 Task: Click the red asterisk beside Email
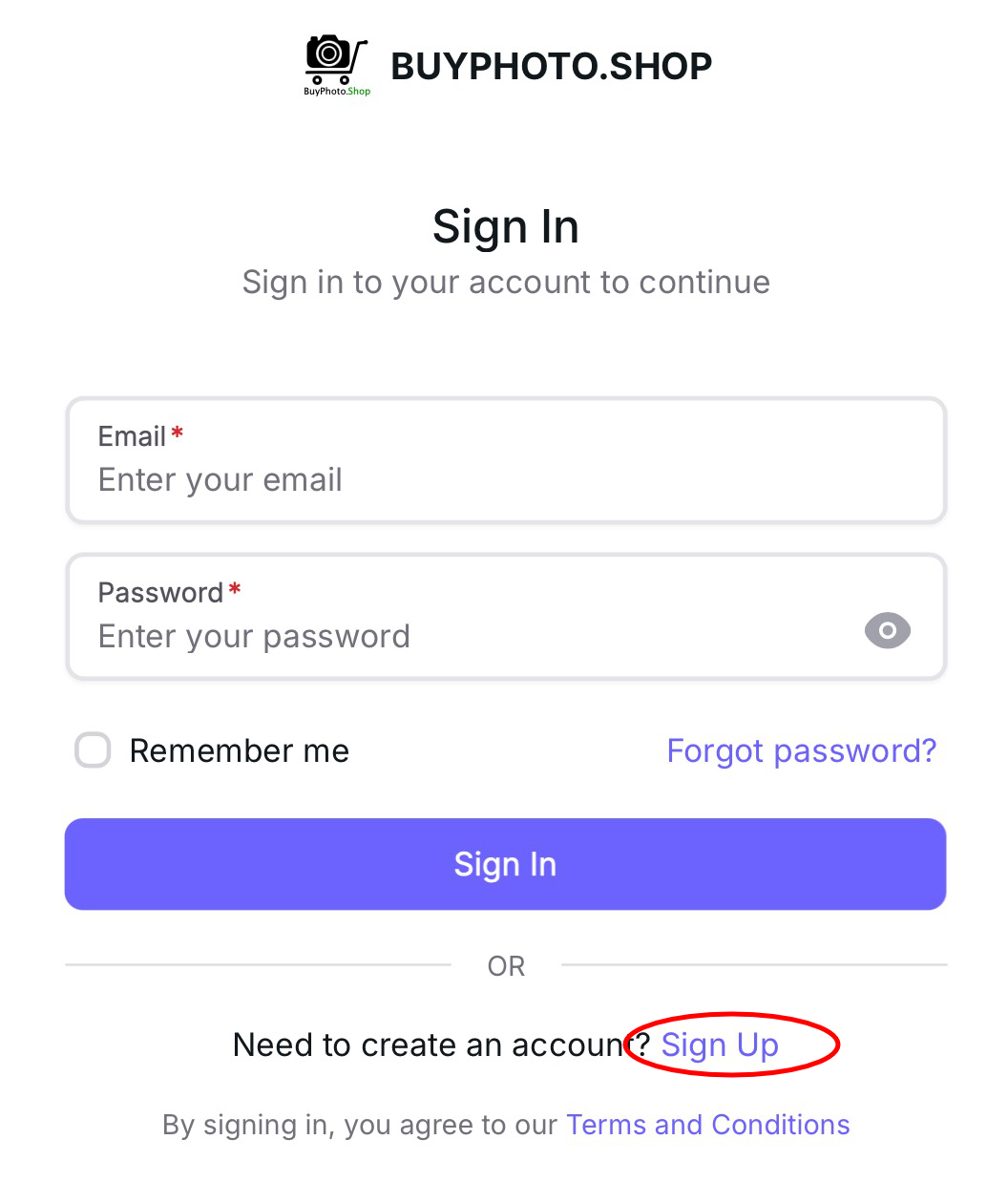(x=178, y=435)
